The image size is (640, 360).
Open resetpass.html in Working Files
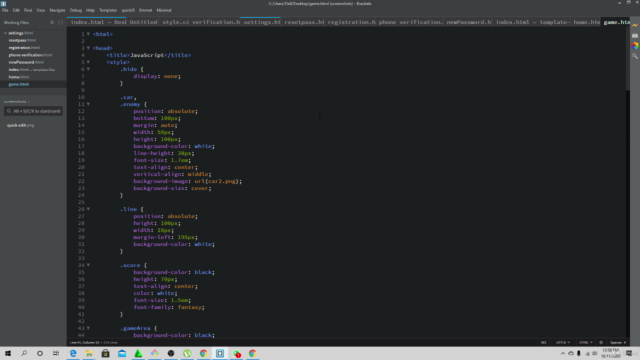pos(22,40)
